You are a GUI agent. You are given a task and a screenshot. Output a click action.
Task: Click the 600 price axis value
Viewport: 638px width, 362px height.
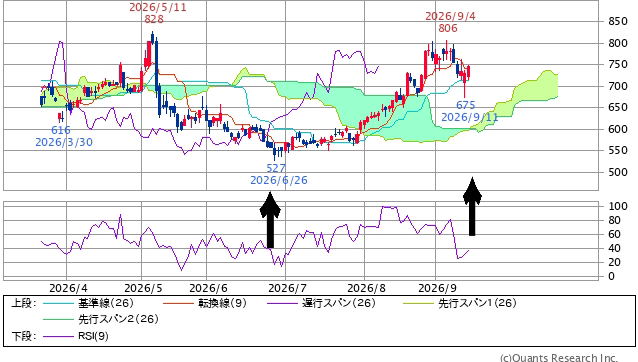(x=618, y=129)
